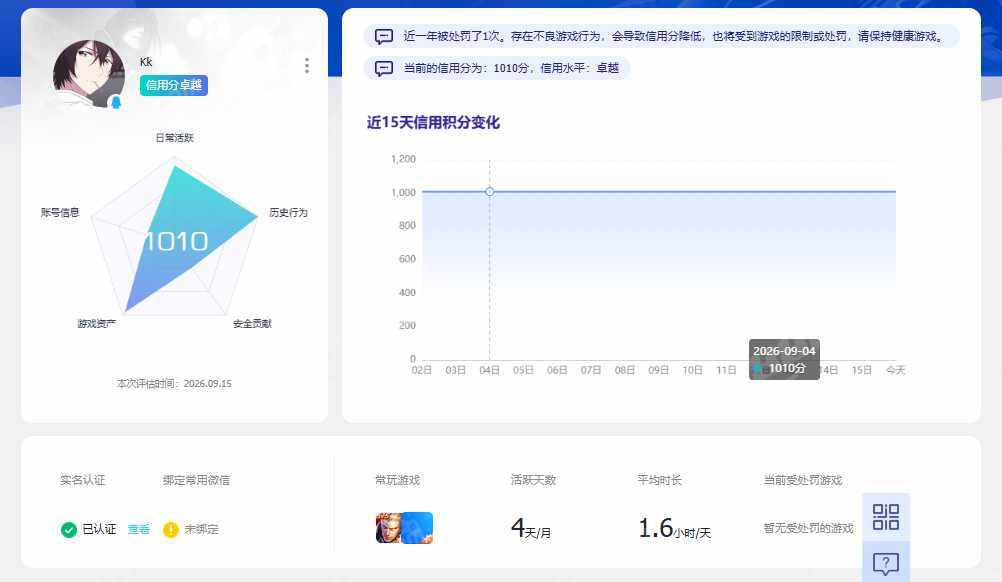This screenshot has height=582, width=1002.
Task: Click the 1010 score in radar chart
Action: 176,241
